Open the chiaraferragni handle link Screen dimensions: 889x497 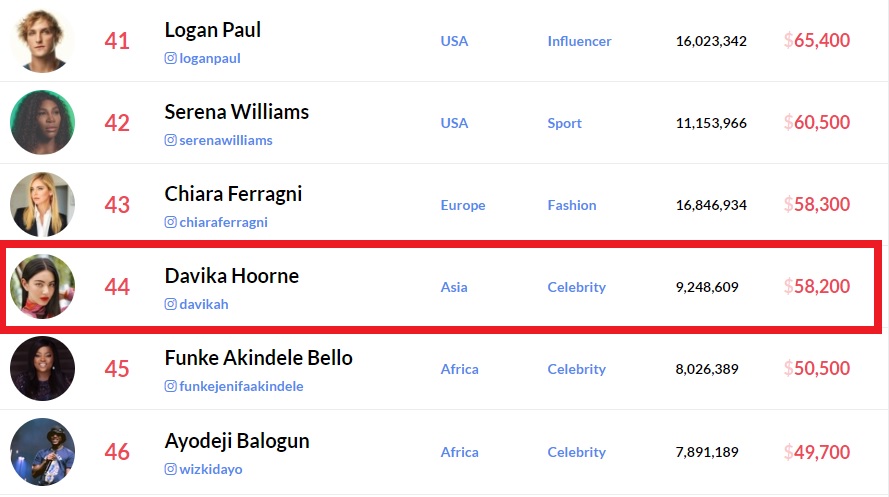click(x=223, y=223)
